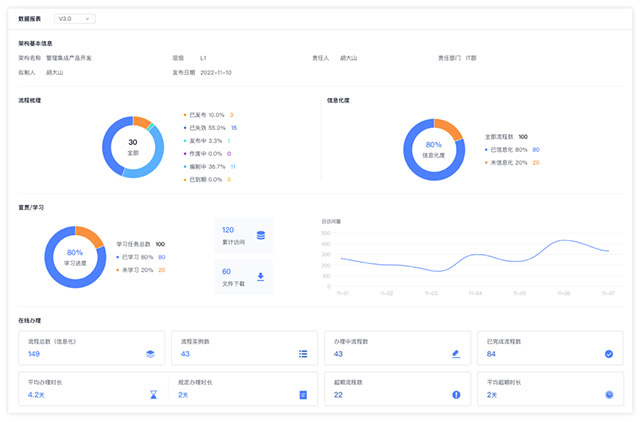Click the database icon in 累计访问 card
Screen dimensions: 640x422
pos(261,236)
